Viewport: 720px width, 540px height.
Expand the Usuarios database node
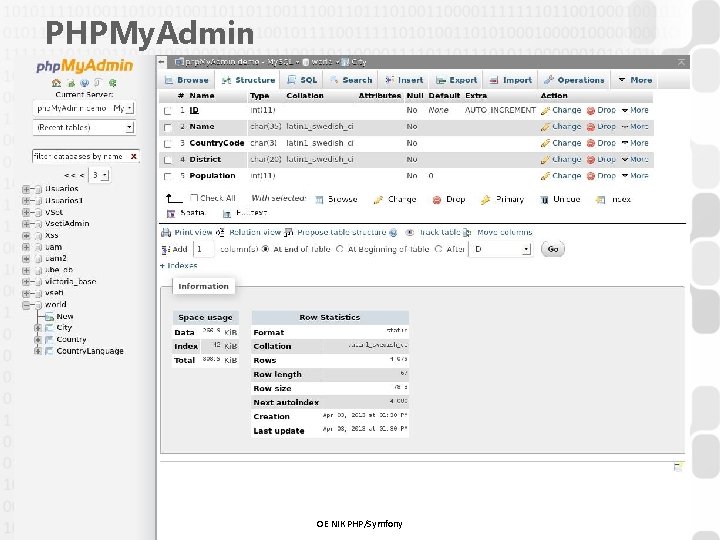click(x=26, y=189)
